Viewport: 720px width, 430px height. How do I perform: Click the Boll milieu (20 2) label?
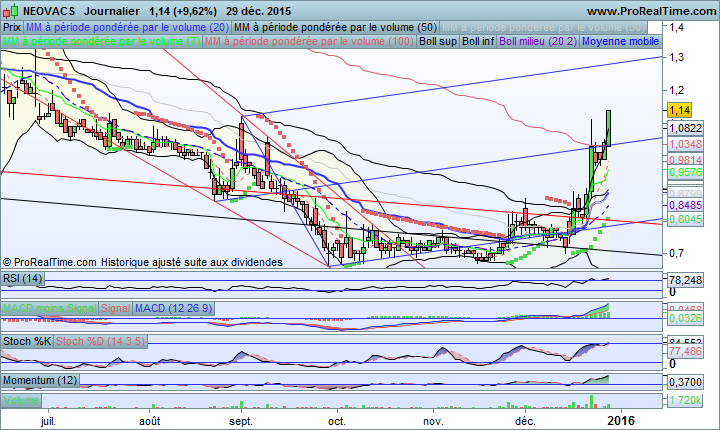pyautogui.click(x=538, y=41)
